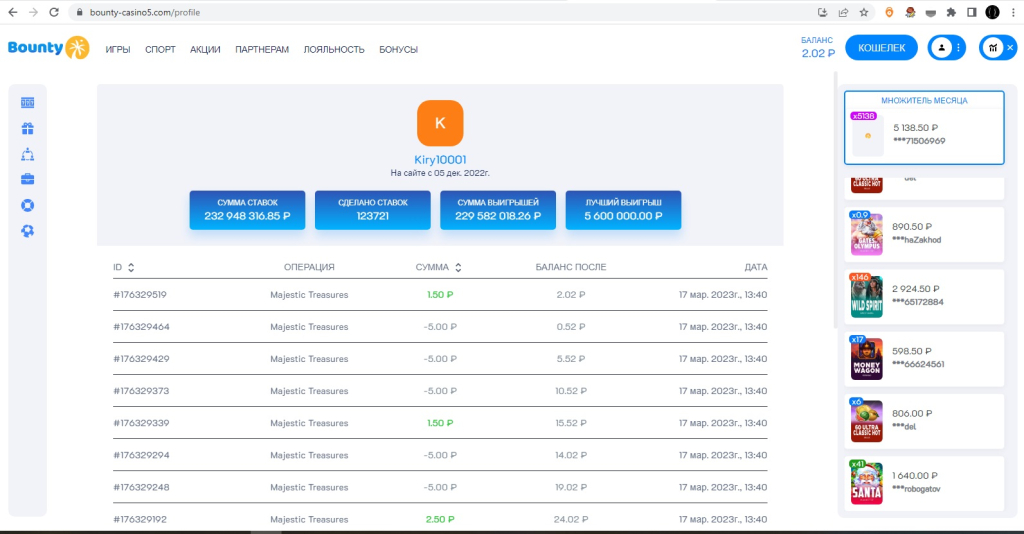This screenshot has width=1024, height=534.
Task: Click transaction ID #176329519
Action: click(x=140, y=295)
